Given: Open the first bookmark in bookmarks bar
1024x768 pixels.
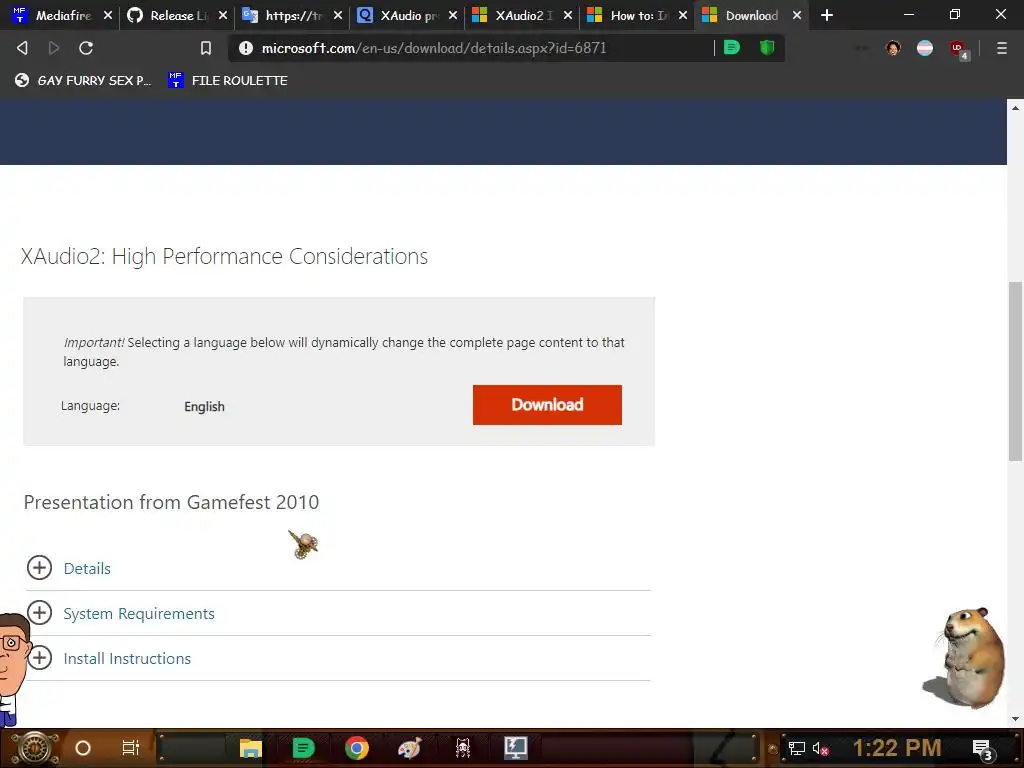Looking at the screenshot, I should [x=83, y=80].
